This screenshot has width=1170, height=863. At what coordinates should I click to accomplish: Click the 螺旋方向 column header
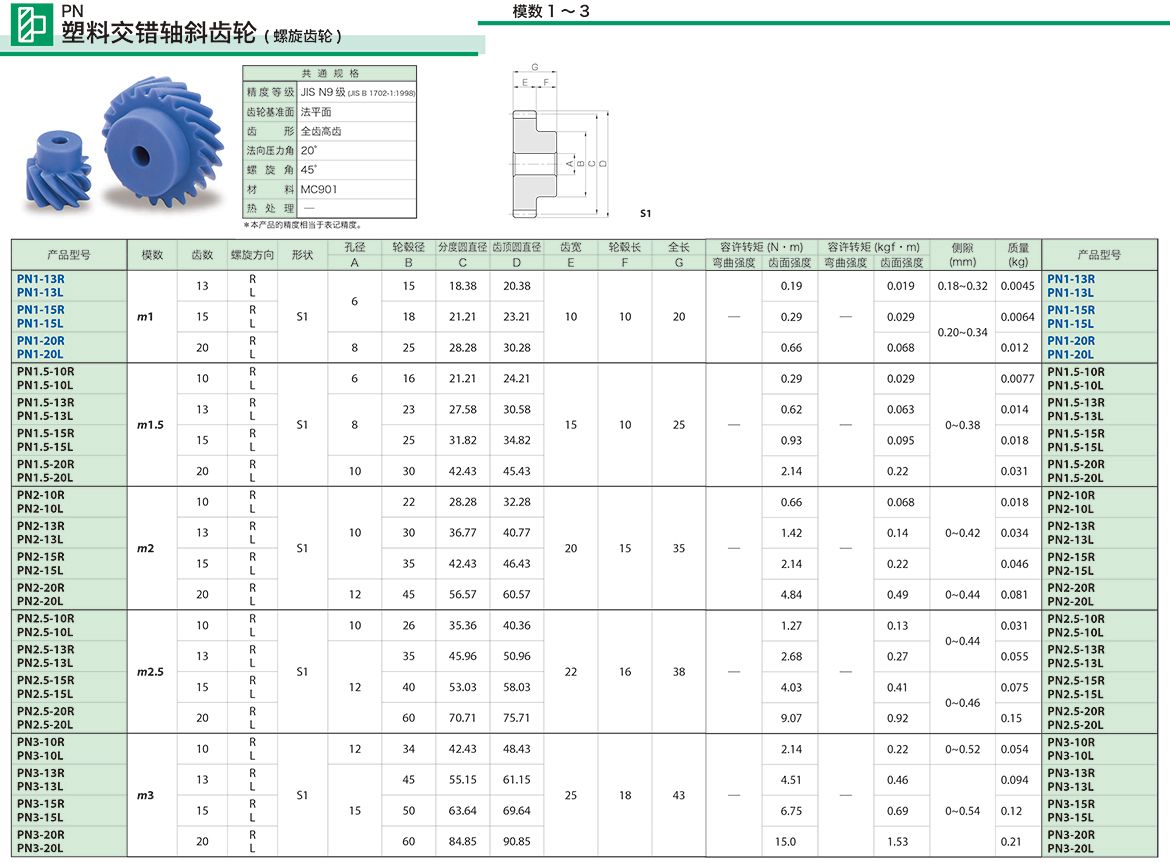click(252, 255)
